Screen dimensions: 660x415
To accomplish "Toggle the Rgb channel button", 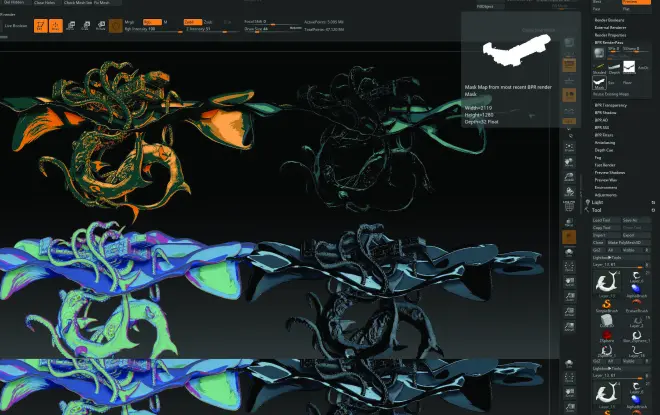I will tap(152, 21).
